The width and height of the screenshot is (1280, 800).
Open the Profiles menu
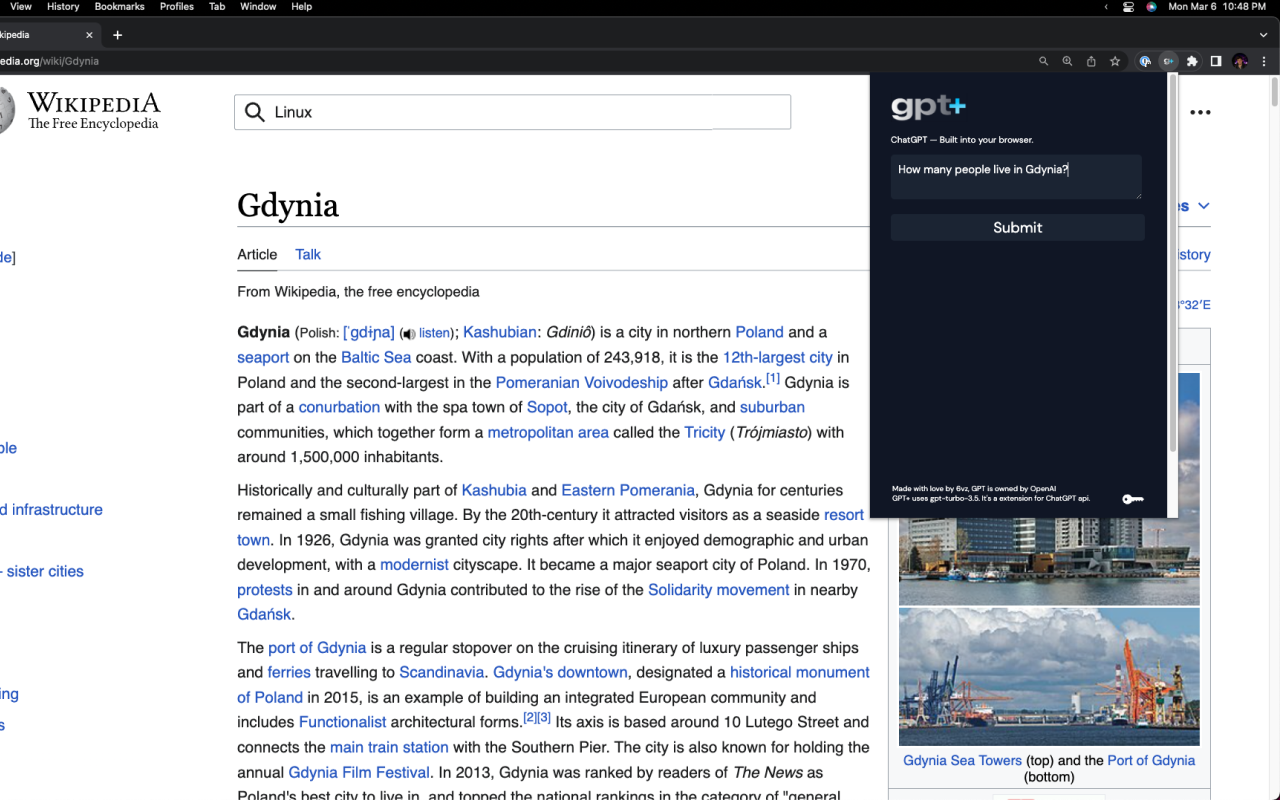[x=177, y=7]
